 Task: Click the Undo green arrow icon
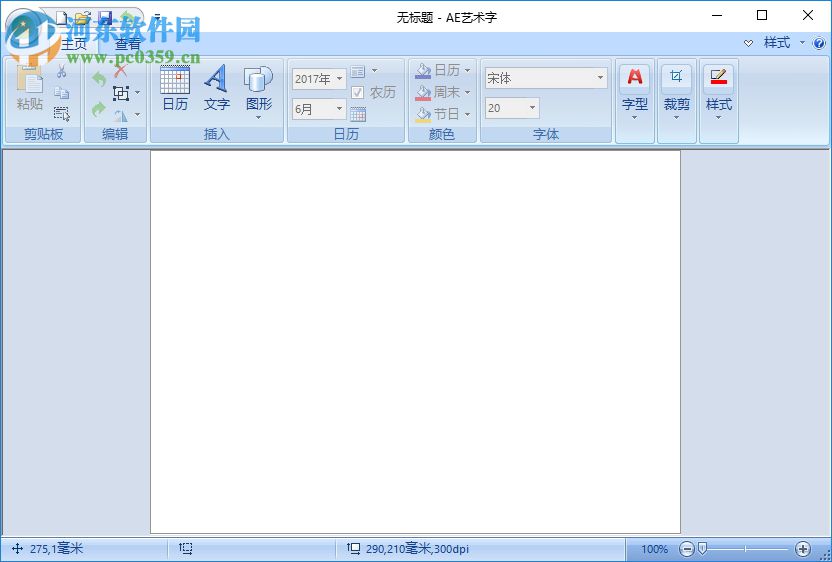[99, 80]
